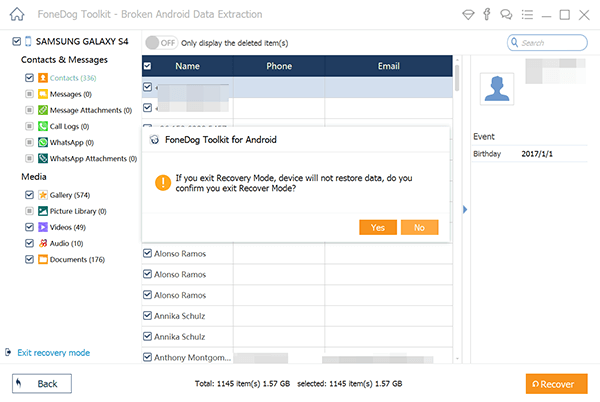This screenshot has width=600, height=402.
Task: Click scroll up arrow of contacts list
Action: (x=457, y=60)
